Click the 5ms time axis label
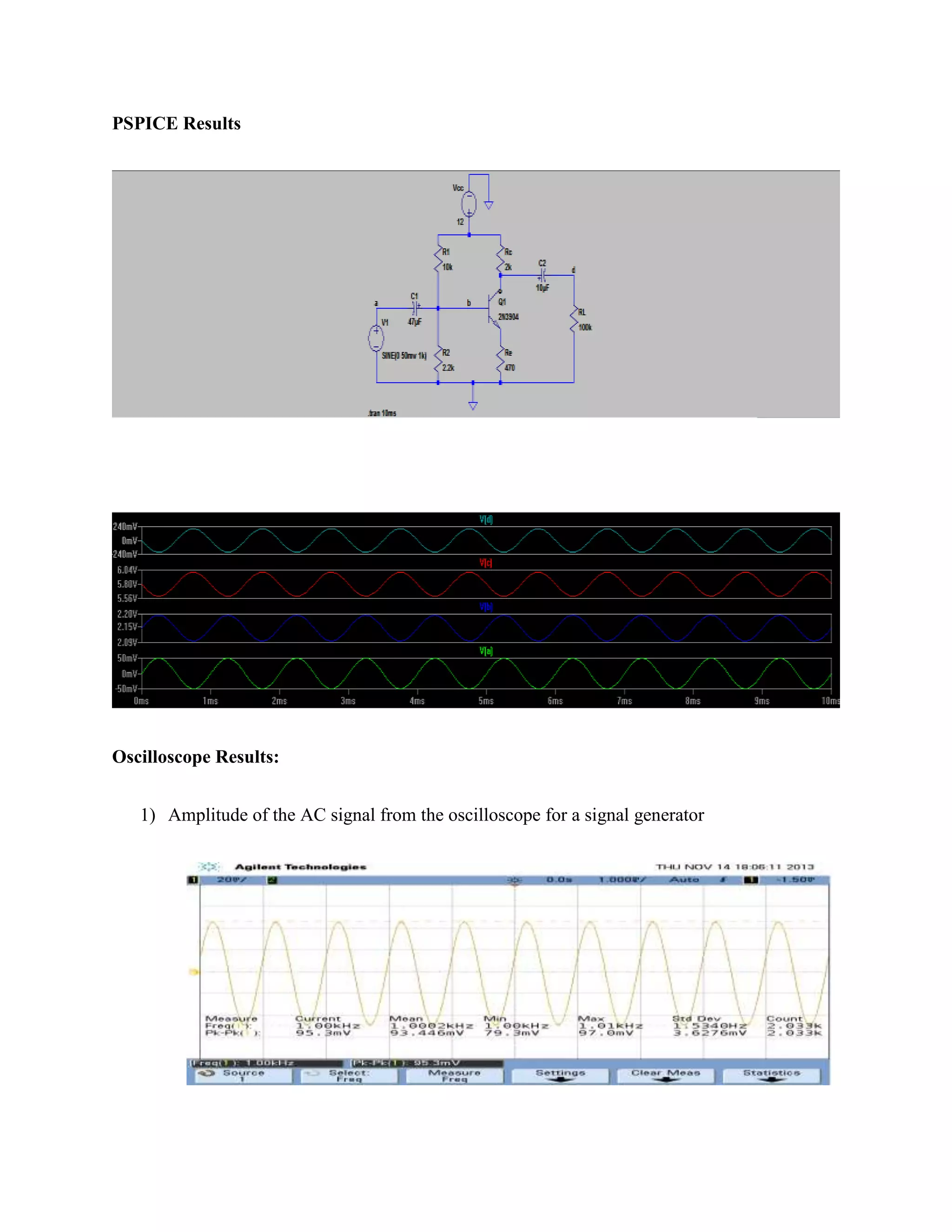The height and width of the screenshot is (1232, 952). click(486, 701)
